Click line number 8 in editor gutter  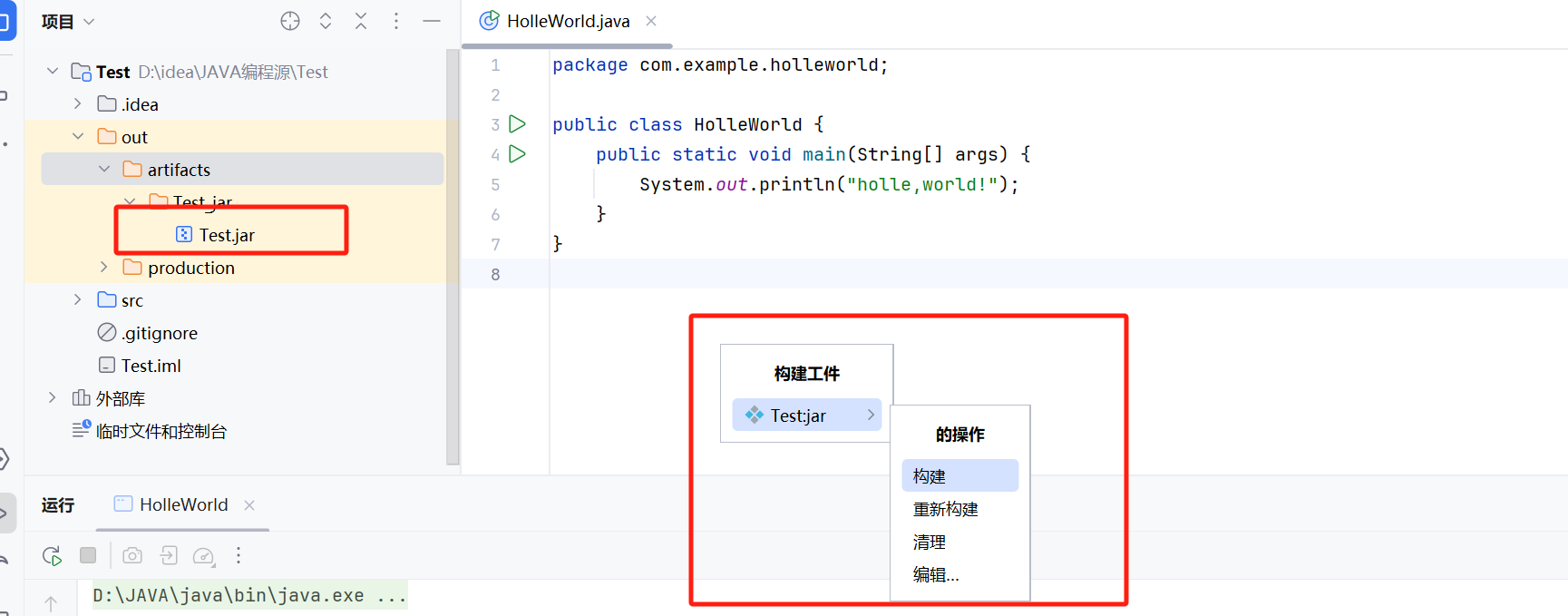pos(495,274)
